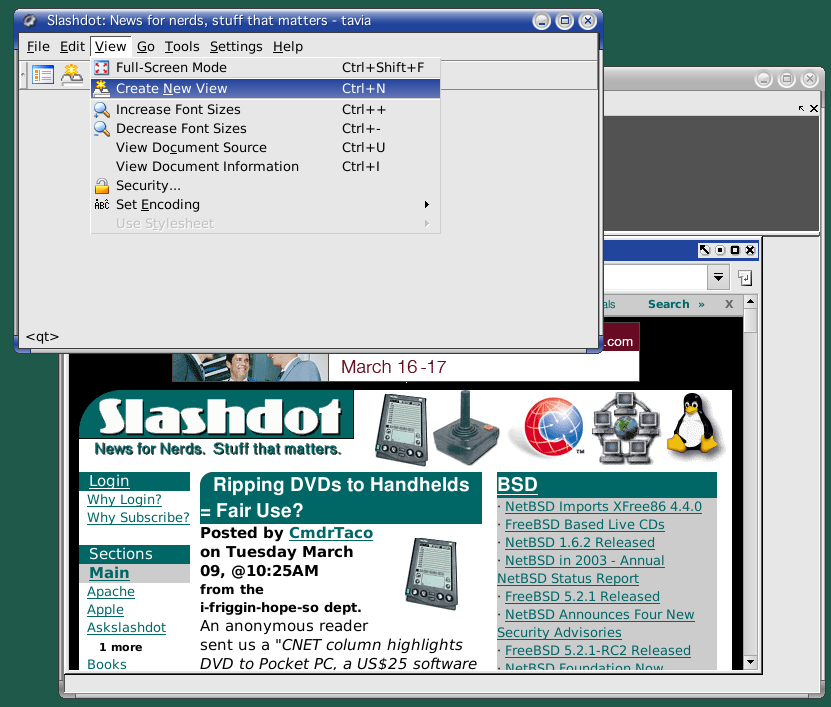Open the Login link on Slashdot

[109, 481]
